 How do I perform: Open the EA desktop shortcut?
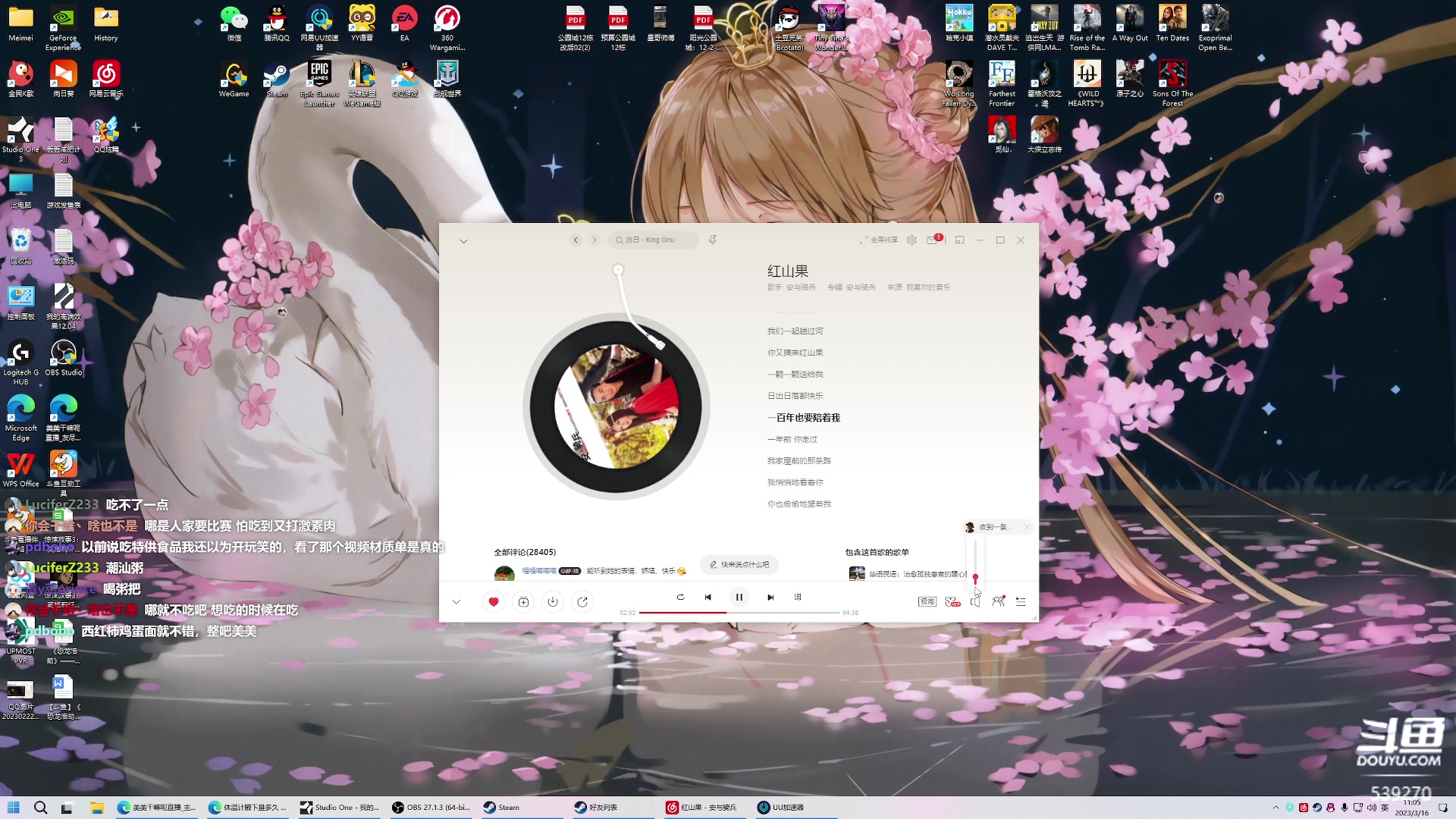click(404, 24)
